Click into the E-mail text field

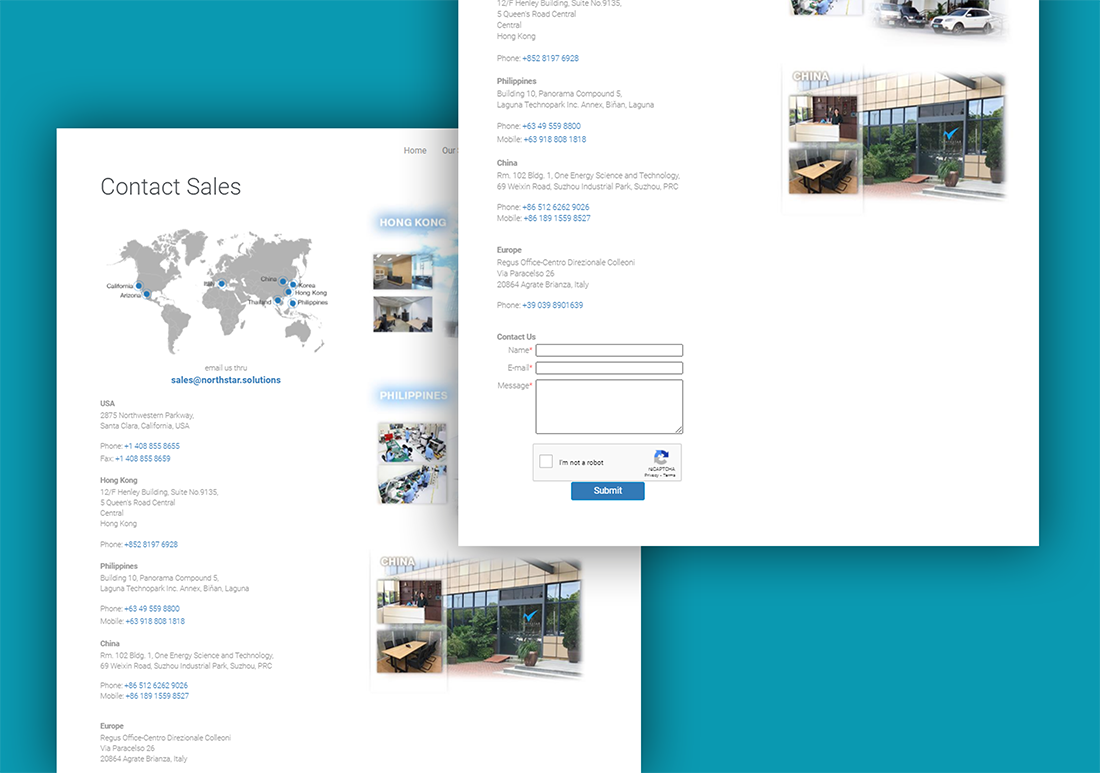click(609, 368)
